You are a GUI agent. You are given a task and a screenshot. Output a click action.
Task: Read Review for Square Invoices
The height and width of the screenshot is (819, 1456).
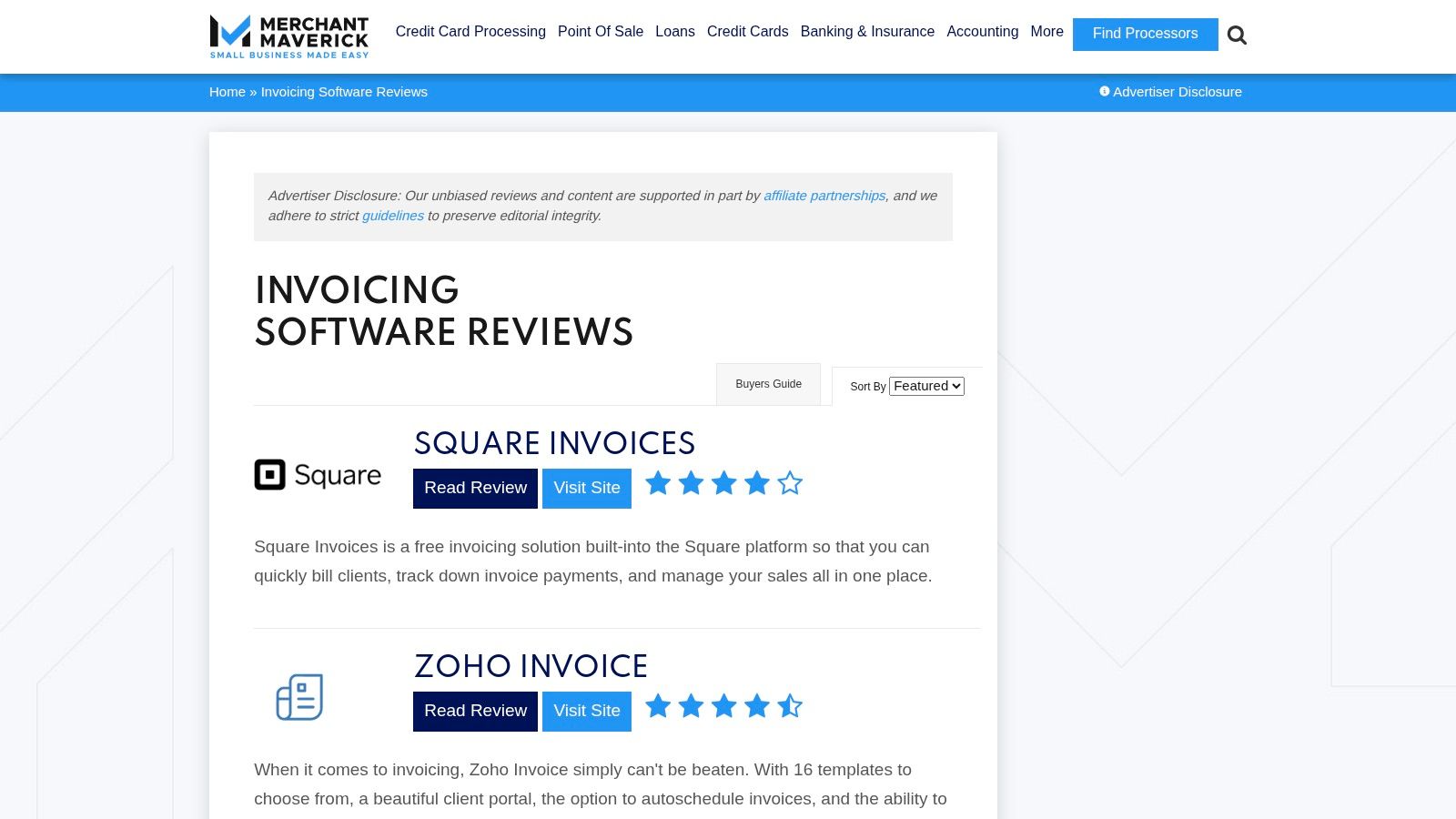[x=475, y=489]
